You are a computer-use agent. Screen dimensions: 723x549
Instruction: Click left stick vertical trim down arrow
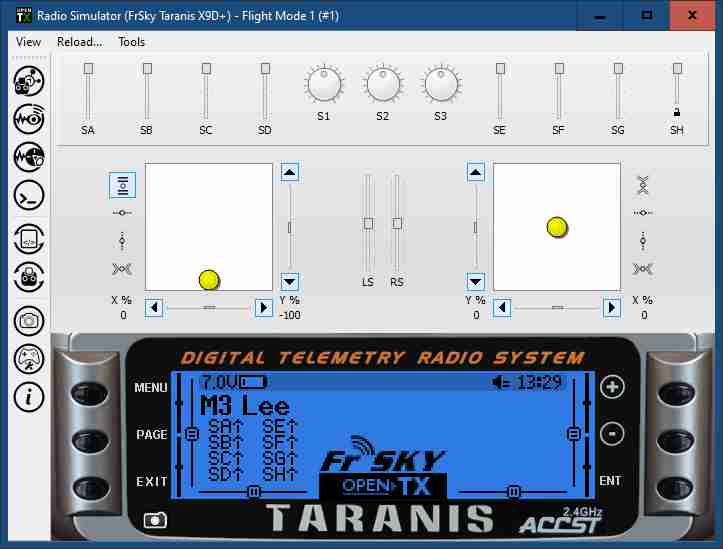pyautogui.click(x=290, y=281)
